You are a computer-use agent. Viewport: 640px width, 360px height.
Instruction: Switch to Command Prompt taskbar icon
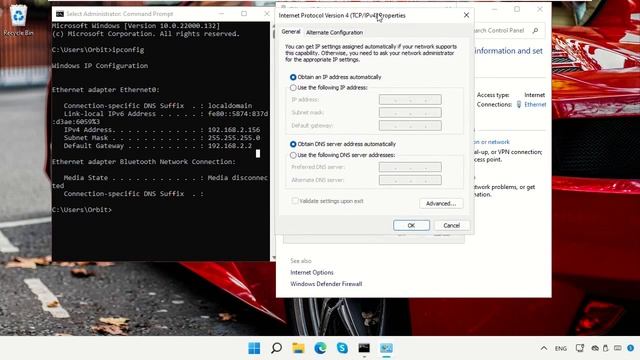coord(364,348)
